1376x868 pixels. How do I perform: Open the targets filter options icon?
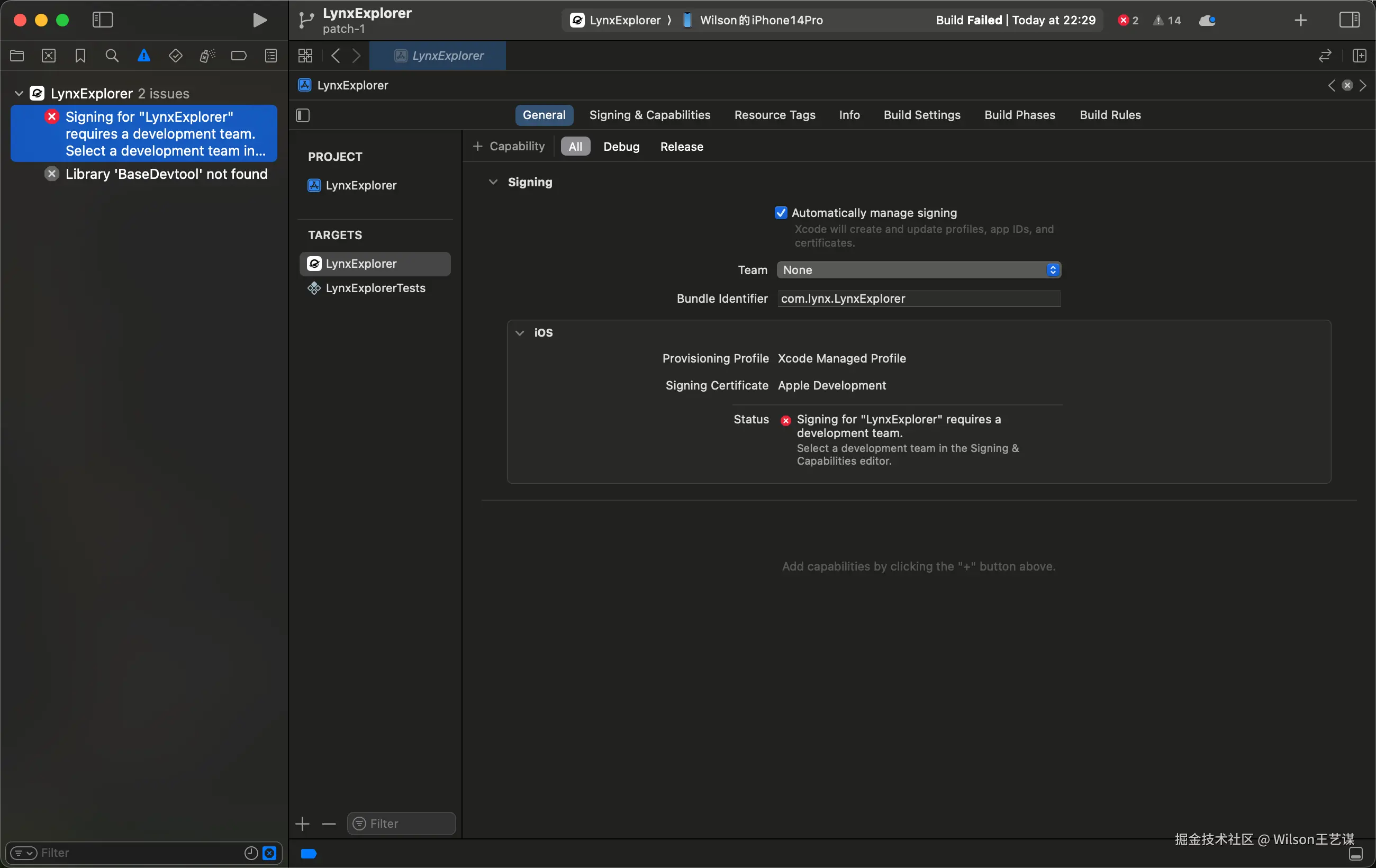coord(359,824)
